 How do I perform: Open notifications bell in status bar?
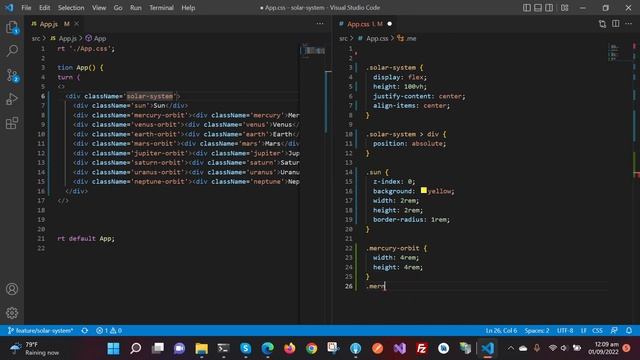(629, 331)
